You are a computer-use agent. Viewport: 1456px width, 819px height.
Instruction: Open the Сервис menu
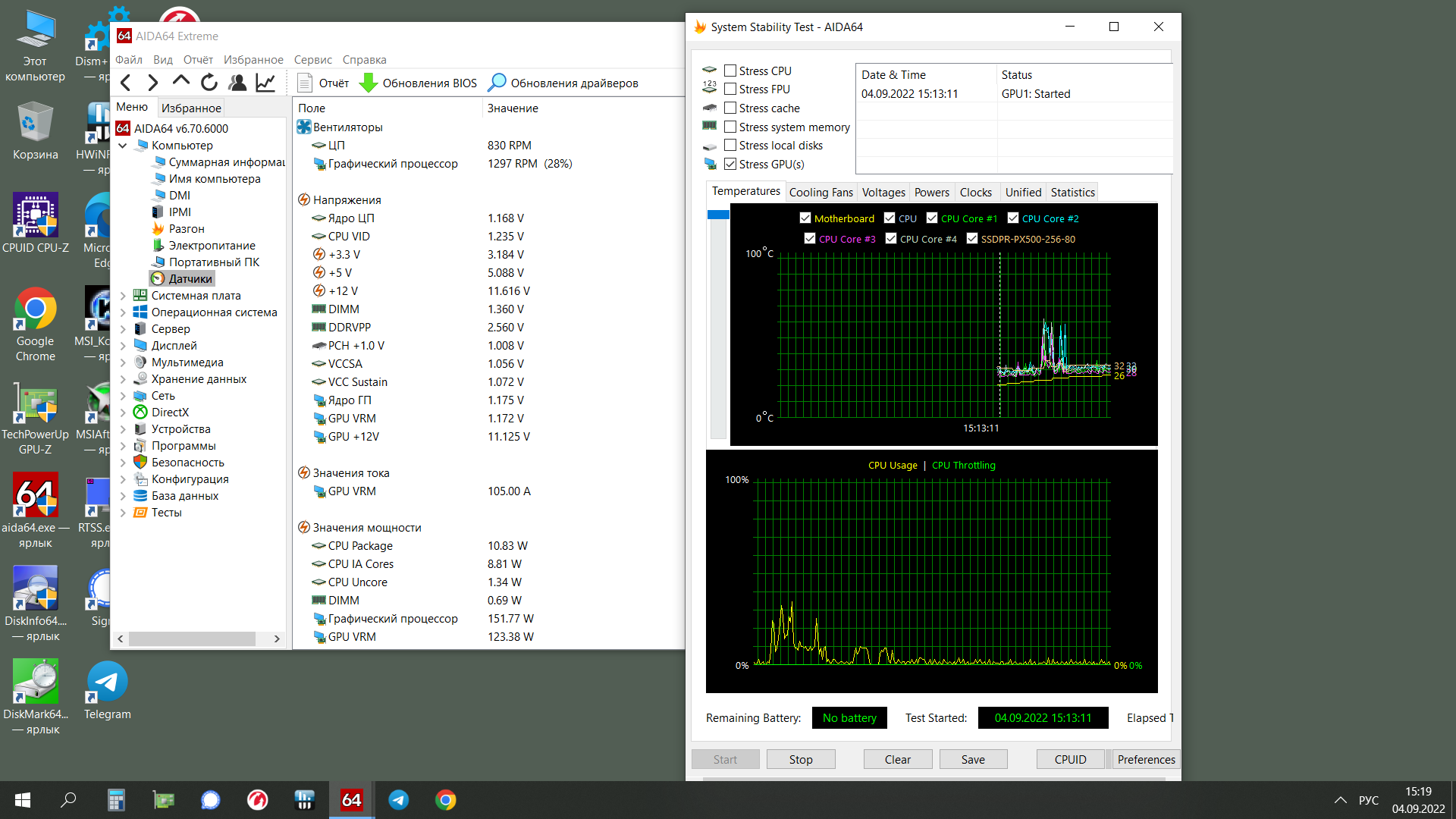pyautogui.click(x=312, y=60)
